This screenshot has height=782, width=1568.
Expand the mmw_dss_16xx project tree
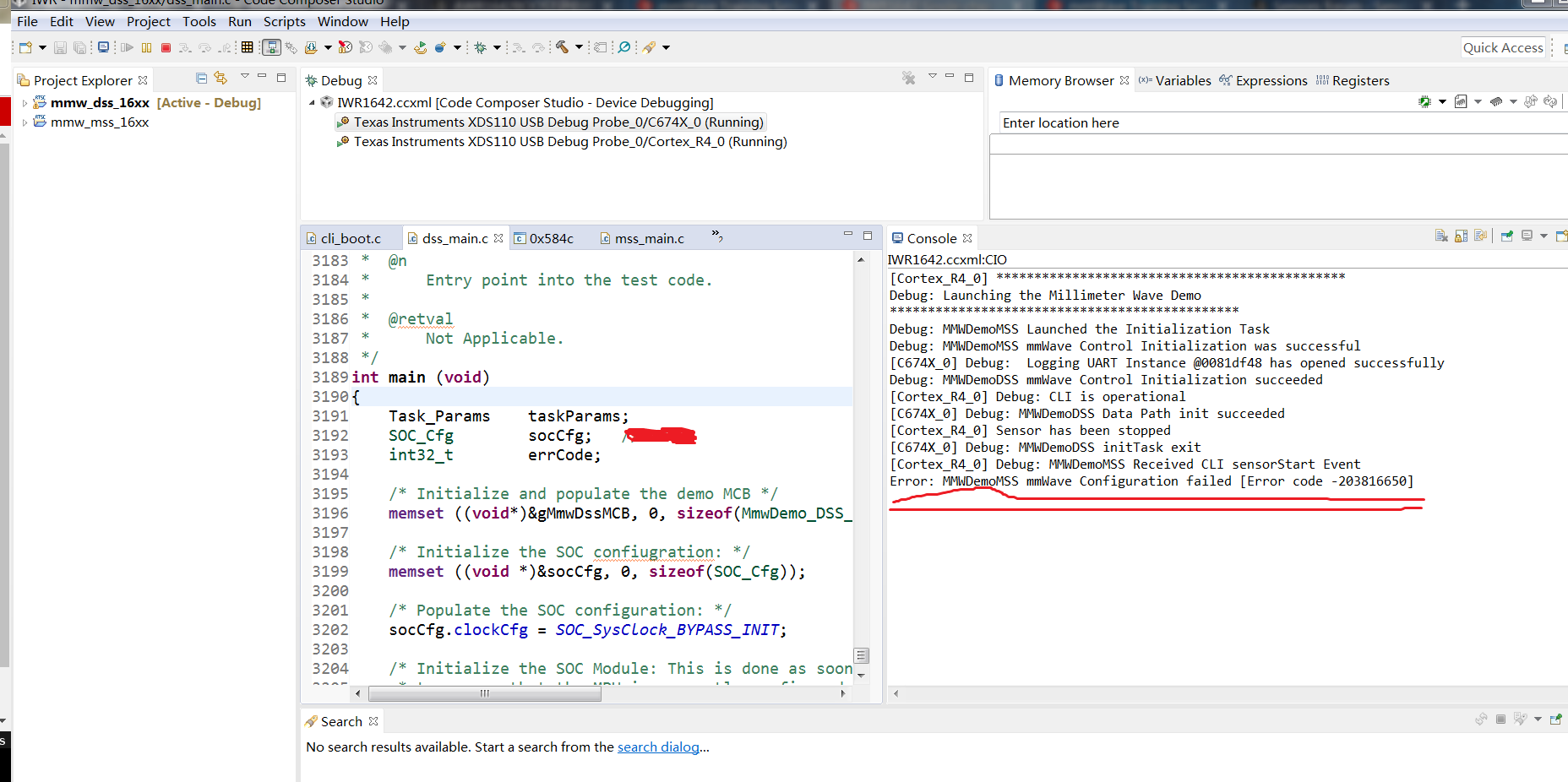[x=24, y=103]
